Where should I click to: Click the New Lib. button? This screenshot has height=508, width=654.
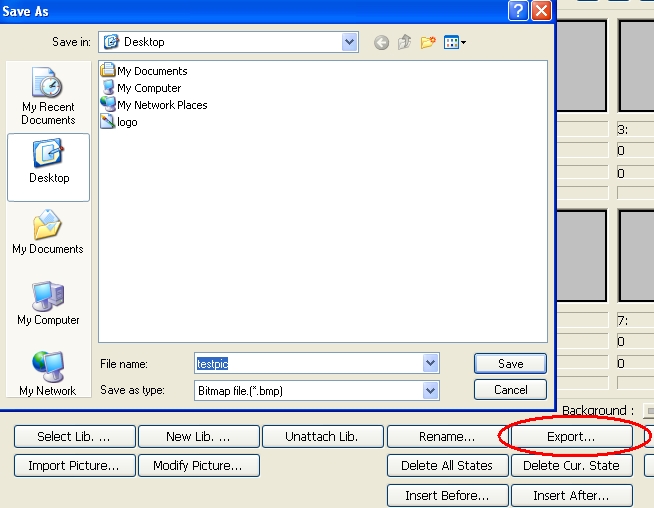point(199,437)
